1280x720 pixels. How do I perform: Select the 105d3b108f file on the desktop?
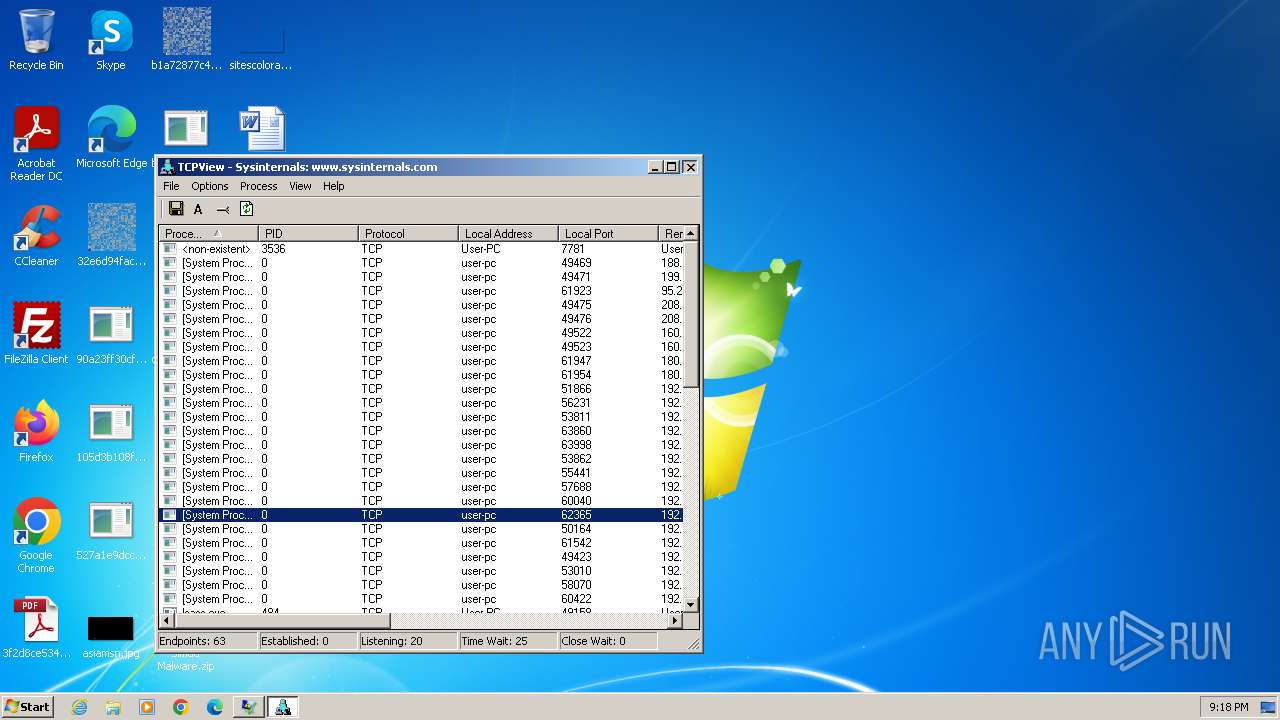pos(111,431)
